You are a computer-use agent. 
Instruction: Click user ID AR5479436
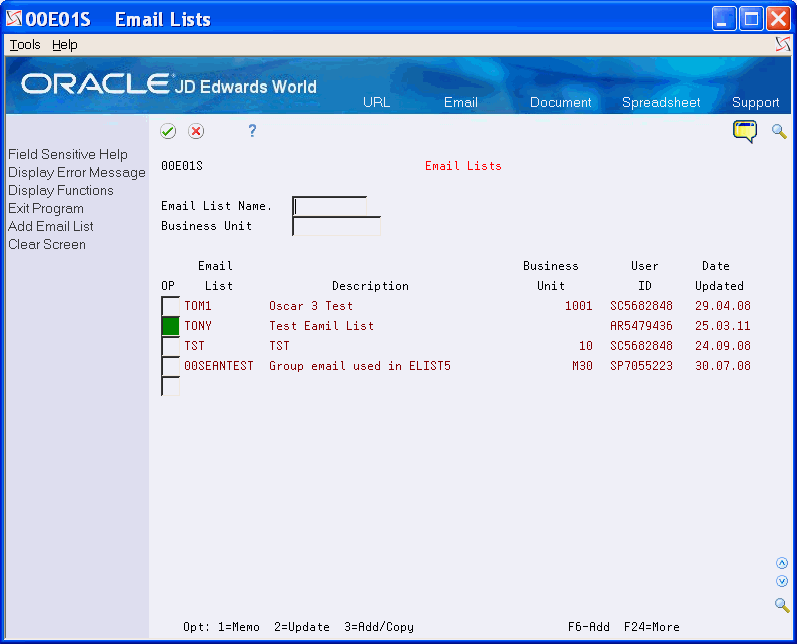coord(641,326)
